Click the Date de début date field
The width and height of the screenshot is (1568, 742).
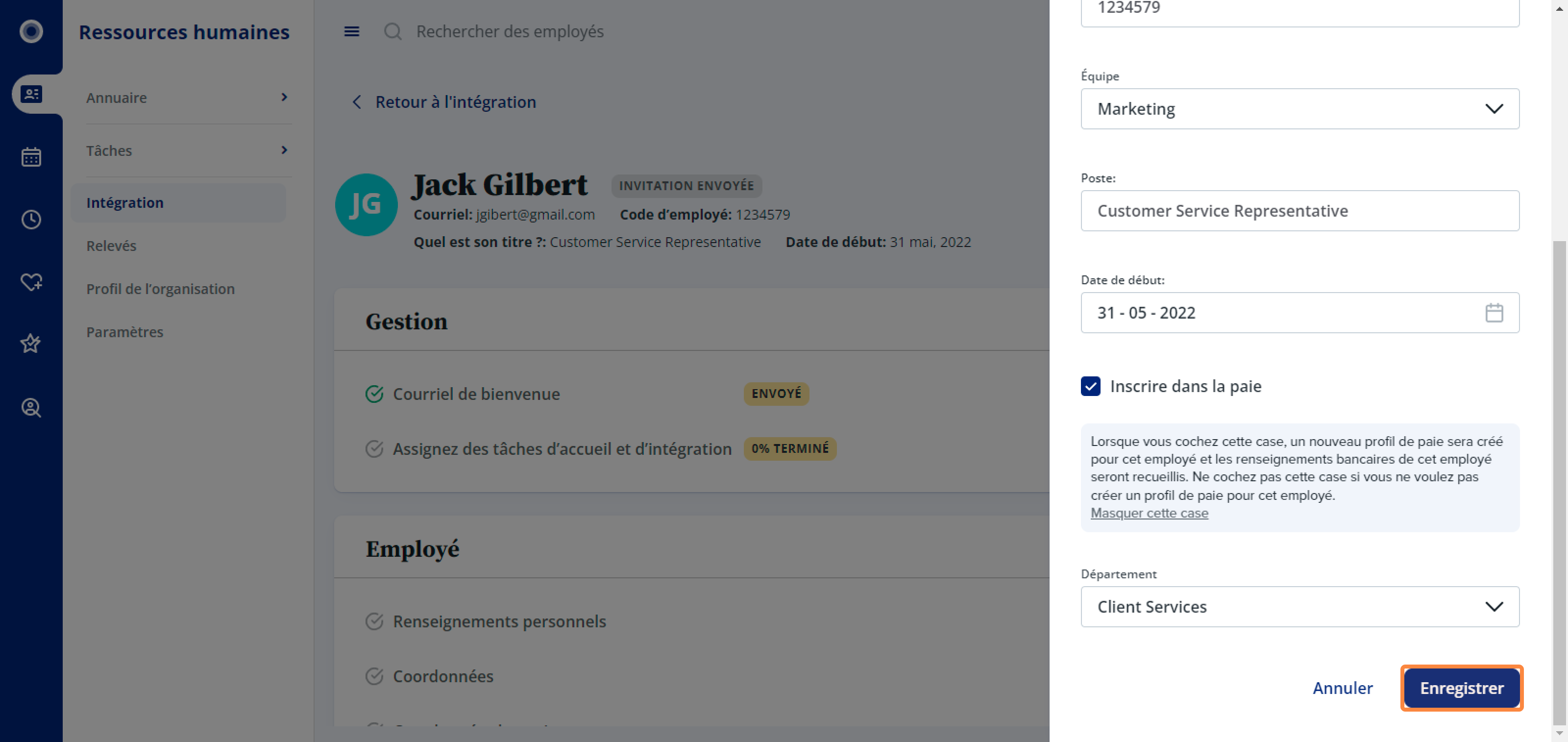[1299, 313]
